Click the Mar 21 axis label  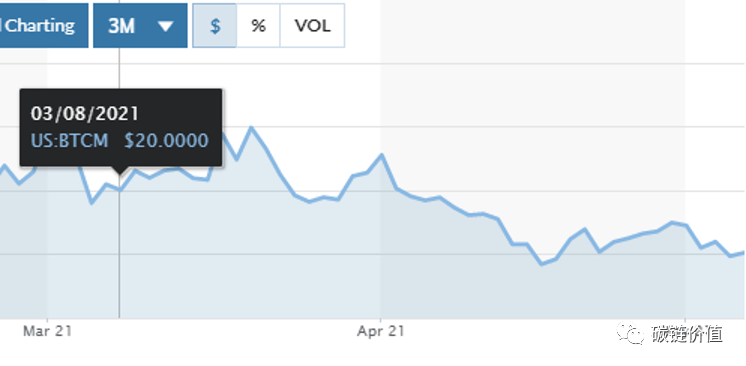47,331
